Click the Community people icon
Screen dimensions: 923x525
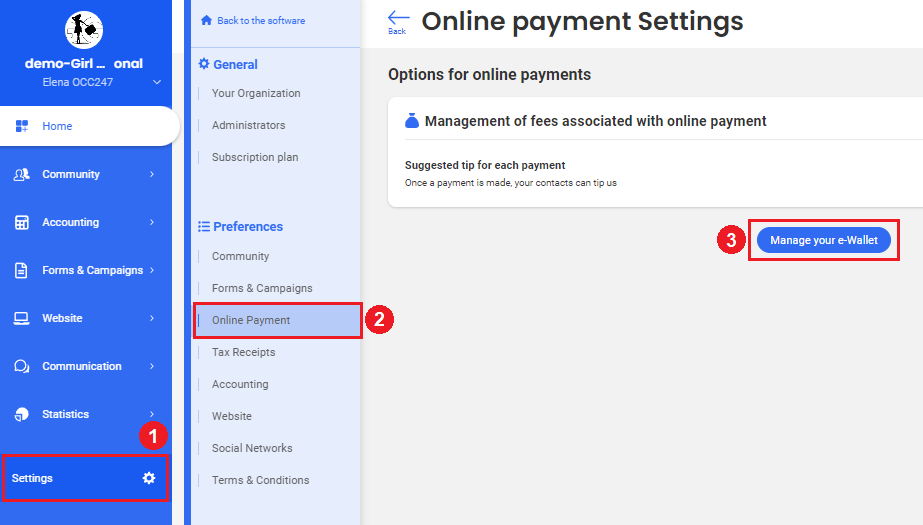tap(22, 174)
